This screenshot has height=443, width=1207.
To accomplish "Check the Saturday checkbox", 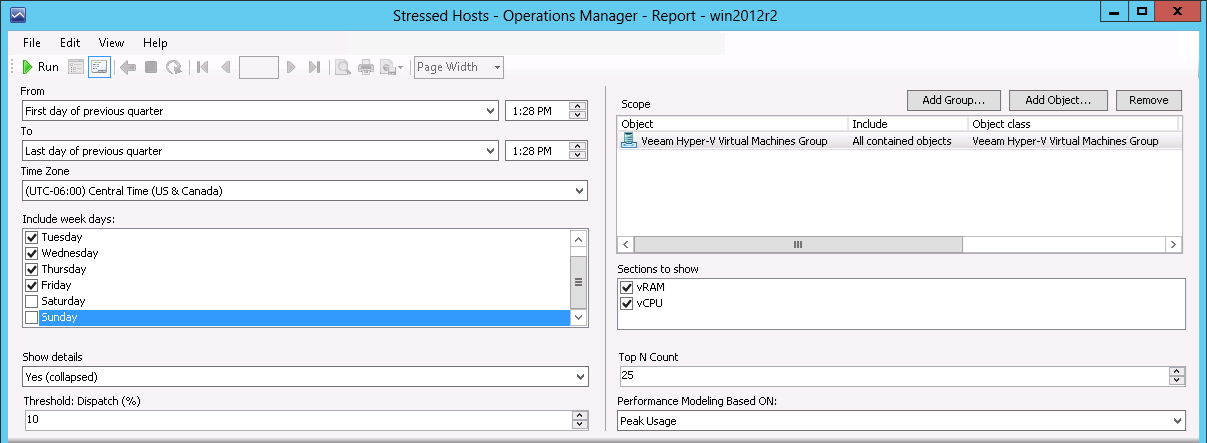I will click(31, 301).
